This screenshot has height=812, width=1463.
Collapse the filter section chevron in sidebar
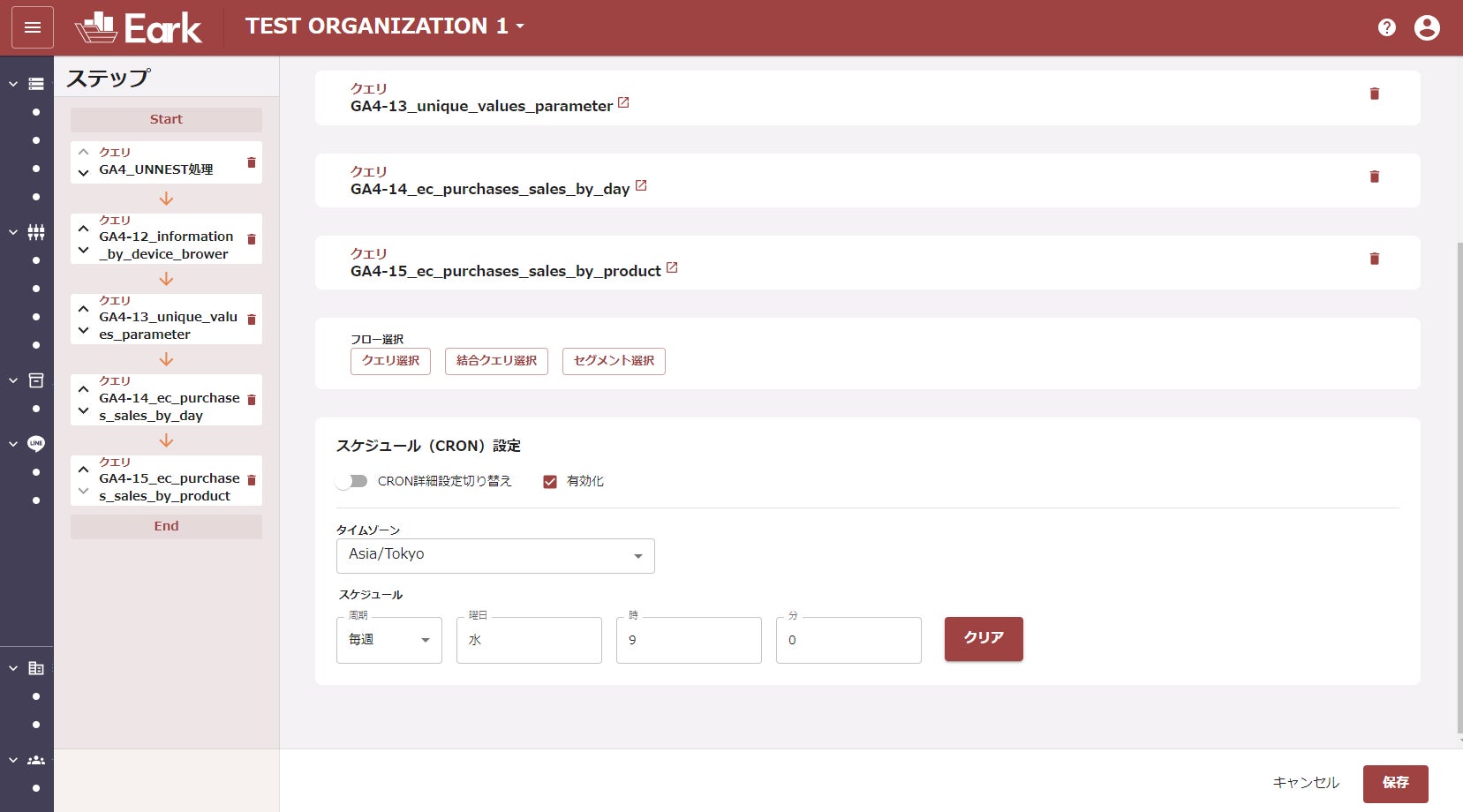tap(13, 232)
